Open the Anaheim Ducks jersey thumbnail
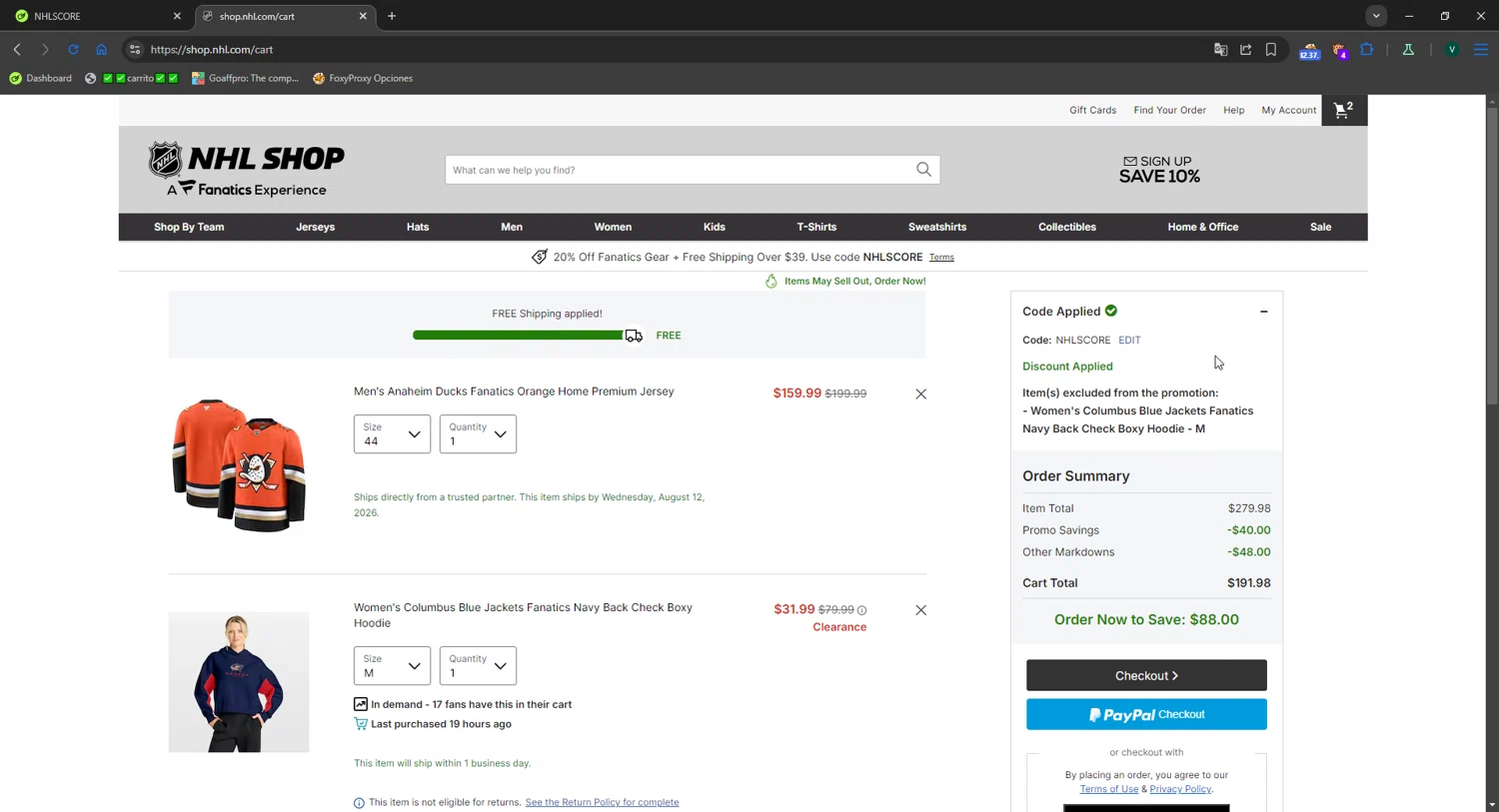This screenshot has height=812, width=1499. (x=239, y=464)
